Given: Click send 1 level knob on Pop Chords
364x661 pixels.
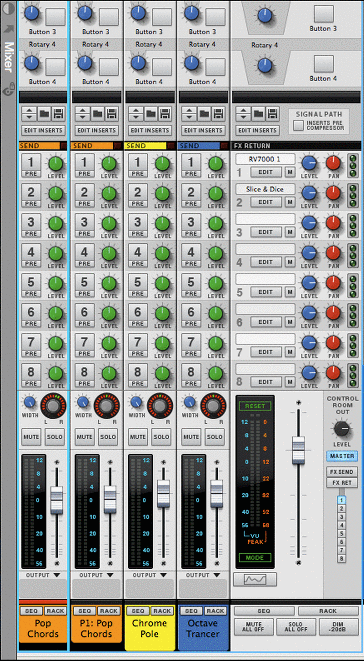Looking at the screenshot, I should coord(55,164).
